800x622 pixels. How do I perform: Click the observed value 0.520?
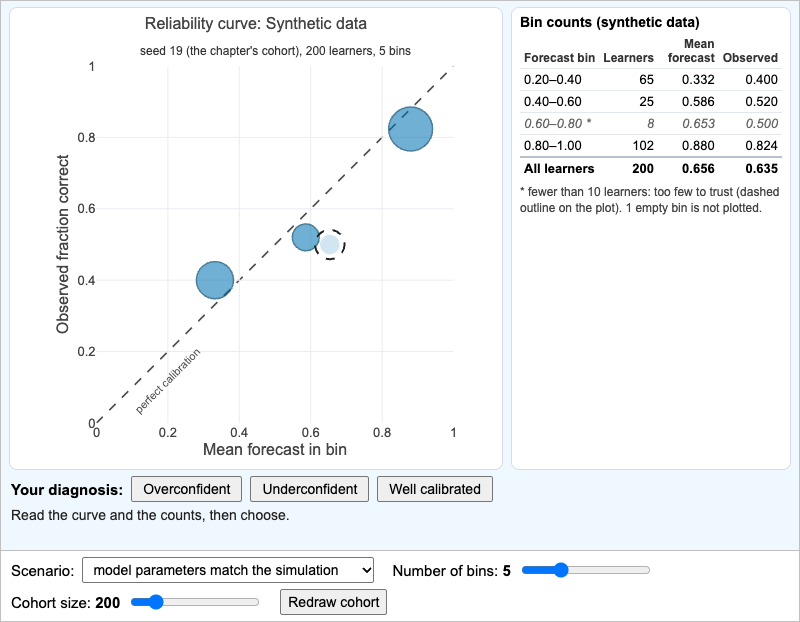tap(761, 102)
